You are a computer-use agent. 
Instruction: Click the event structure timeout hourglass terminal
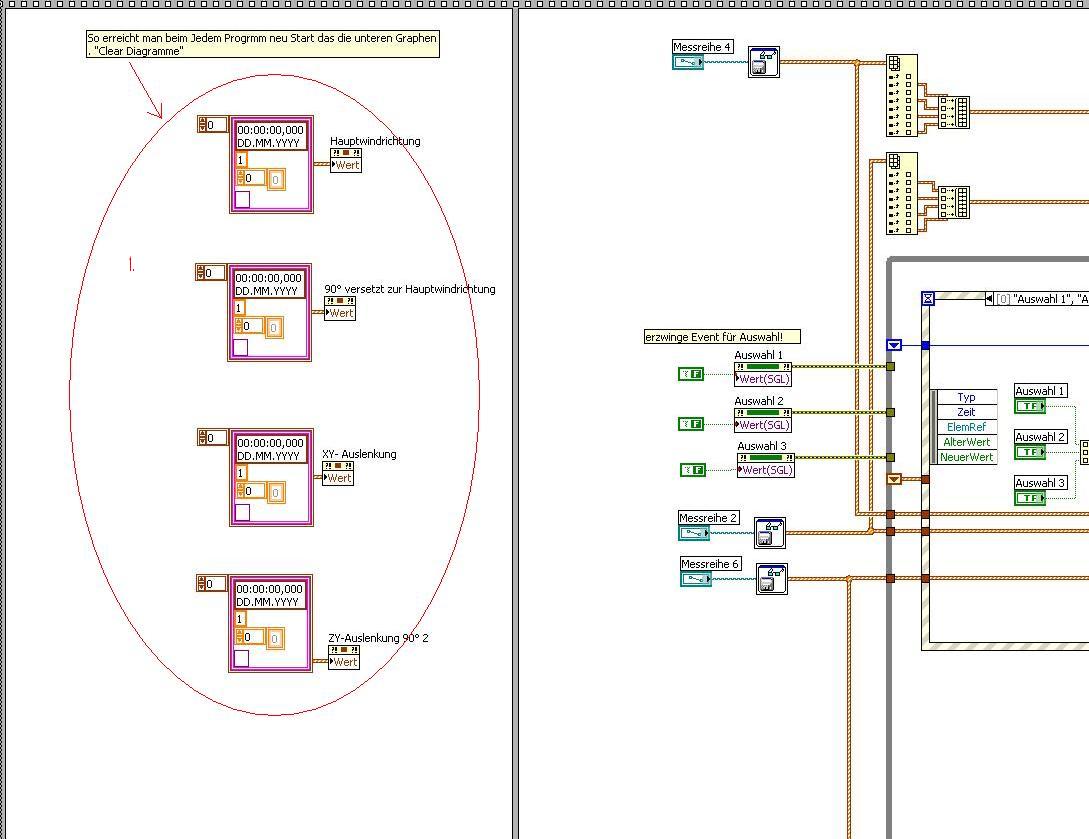coord(928,299)
